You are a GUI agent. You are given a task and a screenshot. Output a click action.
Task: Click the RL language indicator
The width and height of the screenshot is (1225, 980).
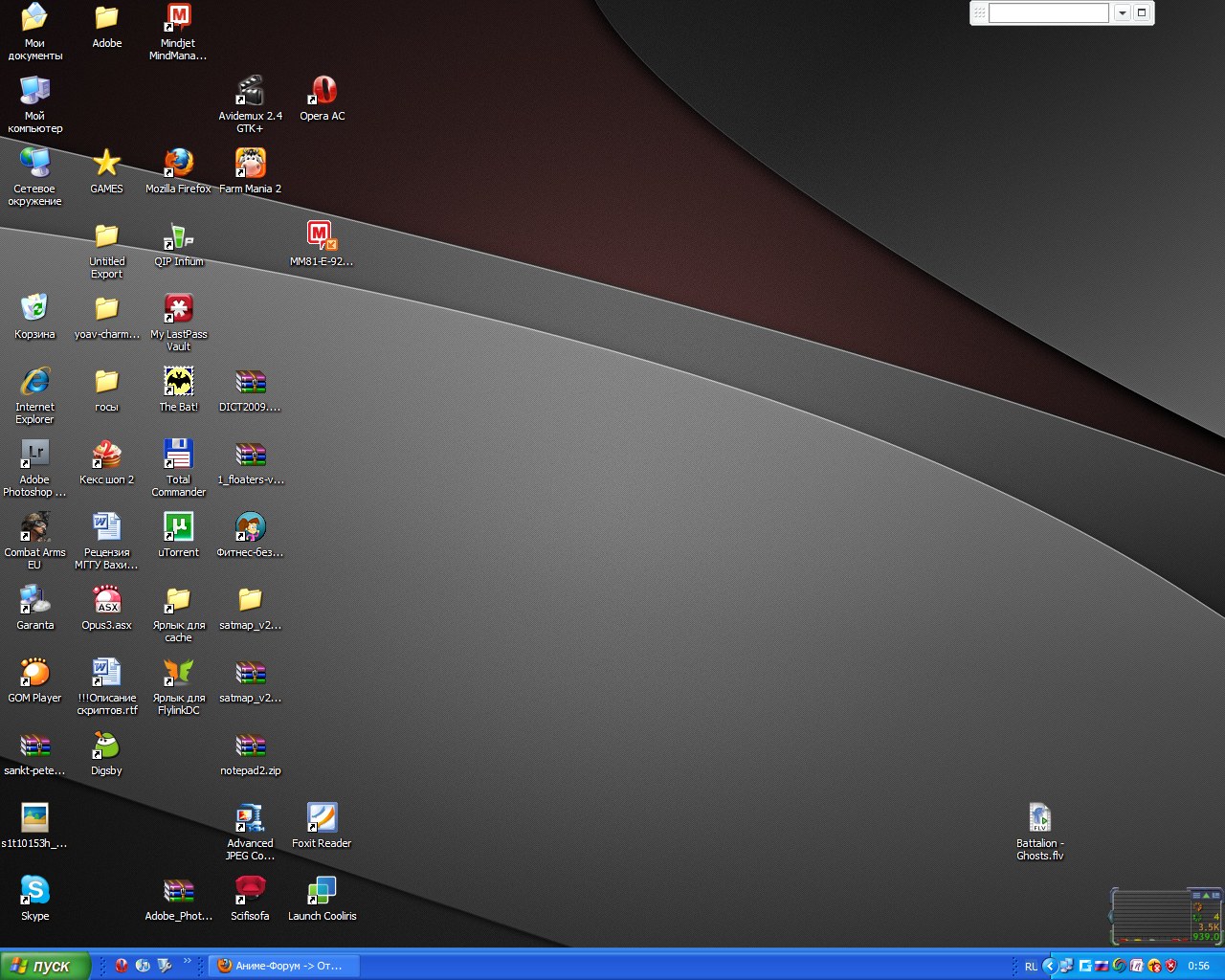pos(1031,967)
